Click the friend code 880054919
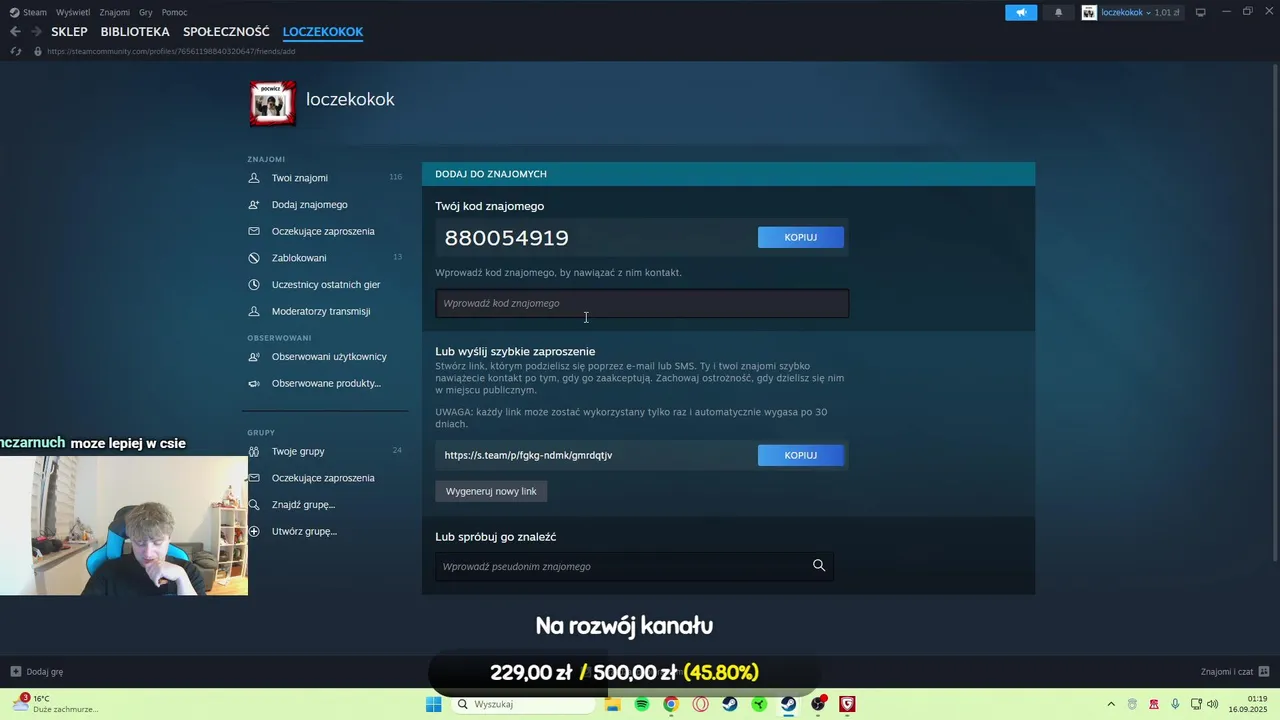This screenshot has height=720, width=1280. tap(507, 237)
